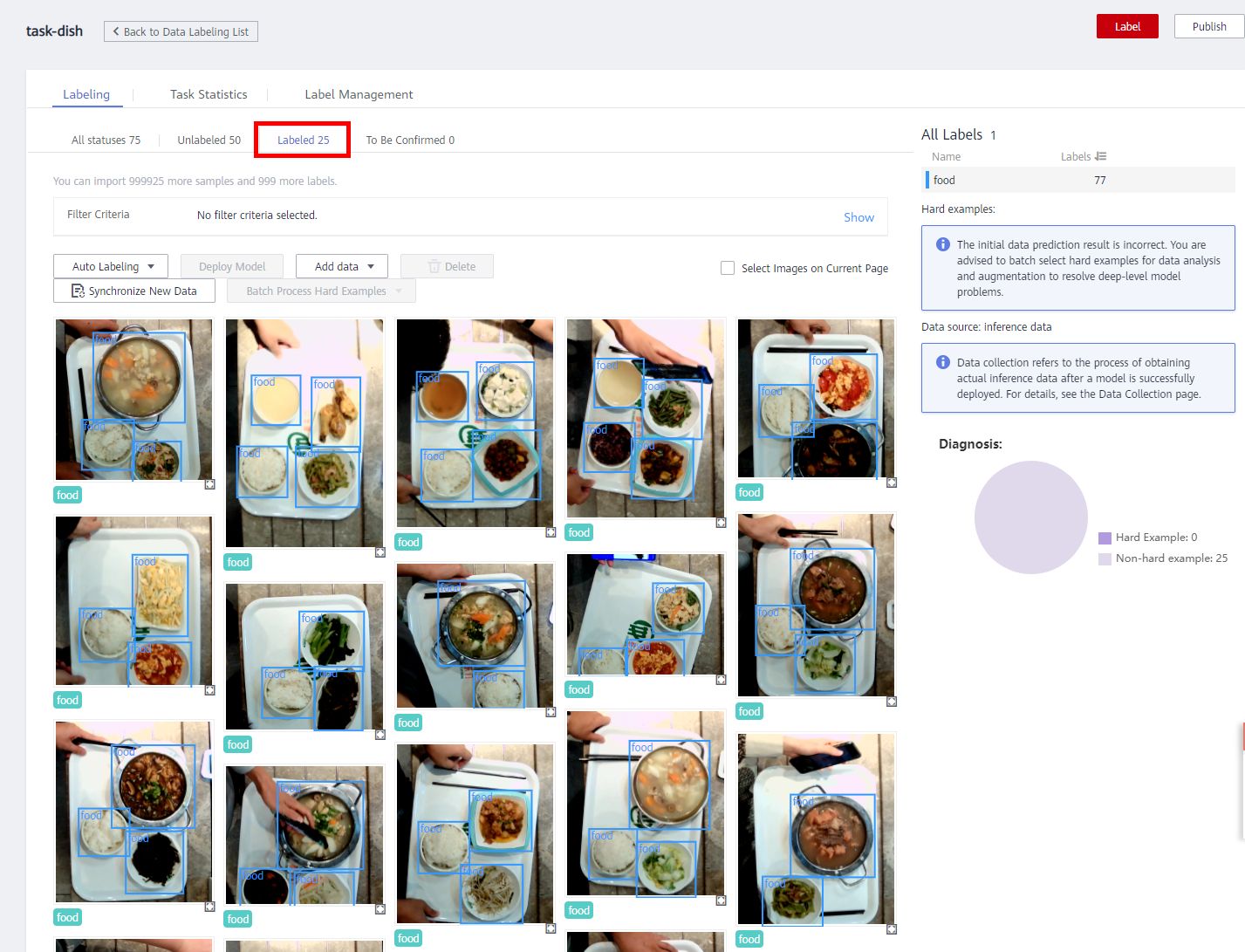Click the trash icon on Delete button
Screen dimensions: 1245x952
[434, 267]
